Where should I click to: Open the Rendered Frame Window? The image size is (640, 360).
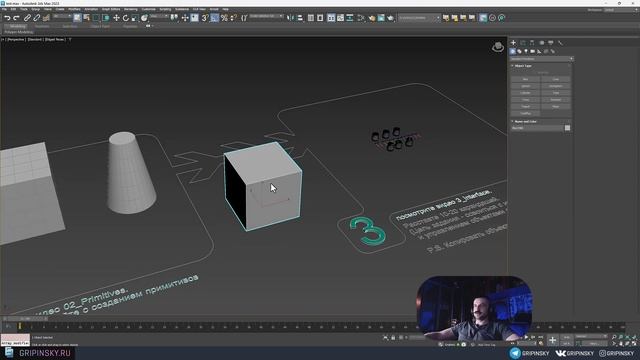pyautogui.click(x=381, y=18)
